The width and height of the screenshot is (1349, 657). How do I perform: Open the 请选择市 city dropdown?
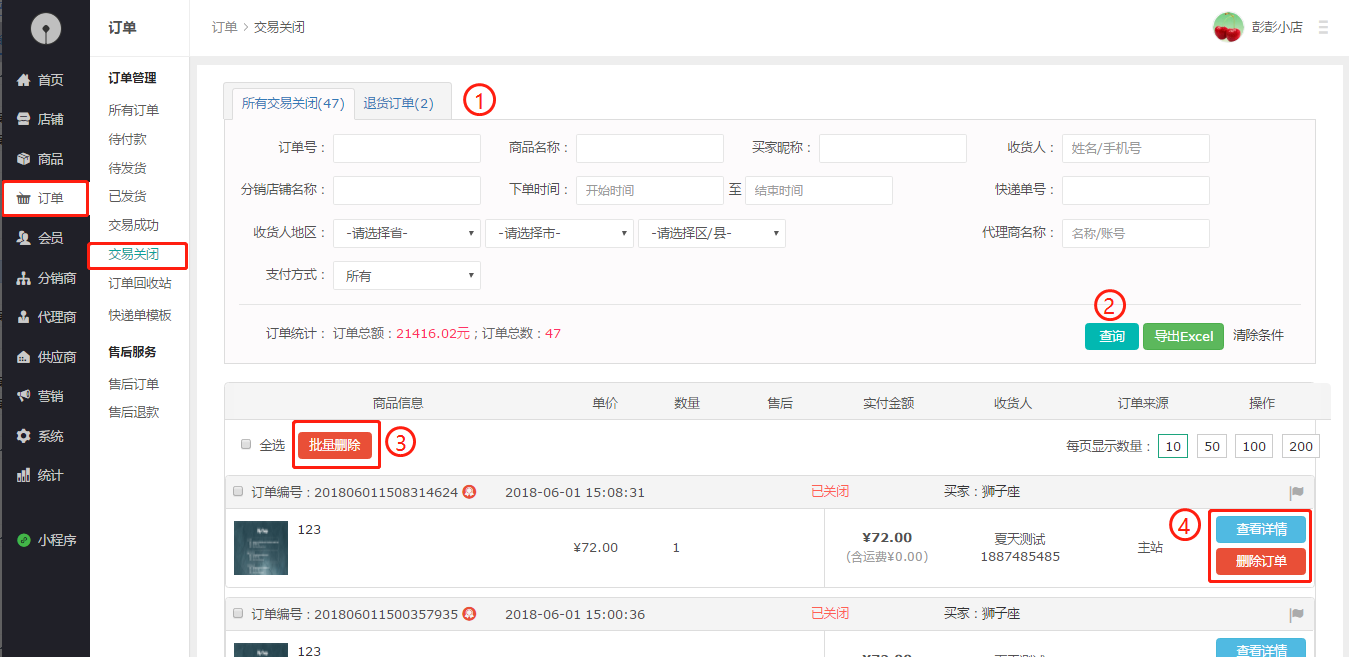[x=559, y=233]
